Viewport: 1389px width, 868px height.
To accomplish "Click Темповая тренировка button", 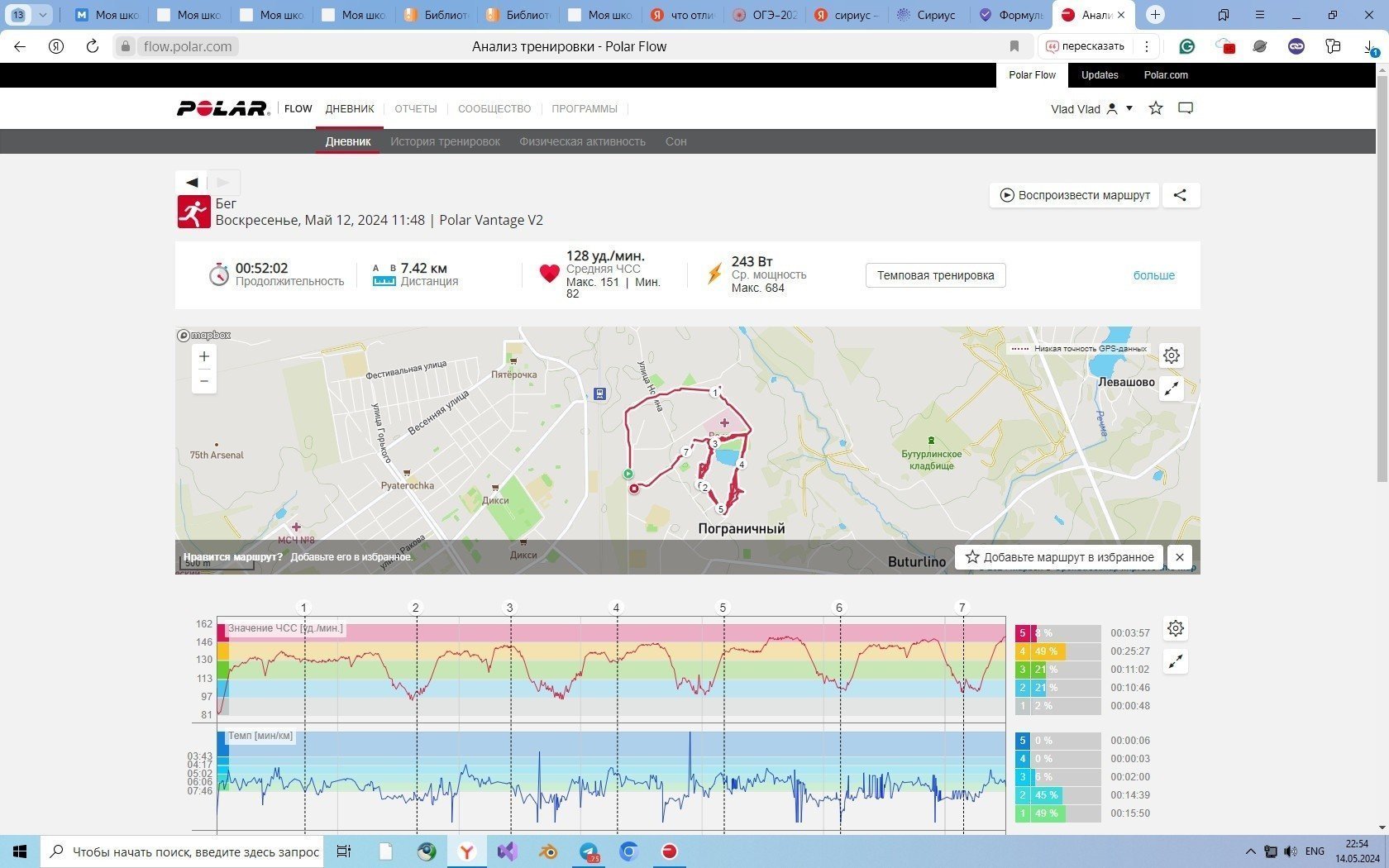I will 936,275.
